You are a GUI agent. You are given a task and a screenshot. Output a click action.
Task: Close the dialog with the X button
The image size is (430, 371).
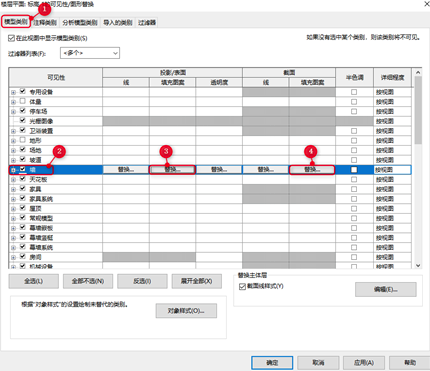click(426, 4)
